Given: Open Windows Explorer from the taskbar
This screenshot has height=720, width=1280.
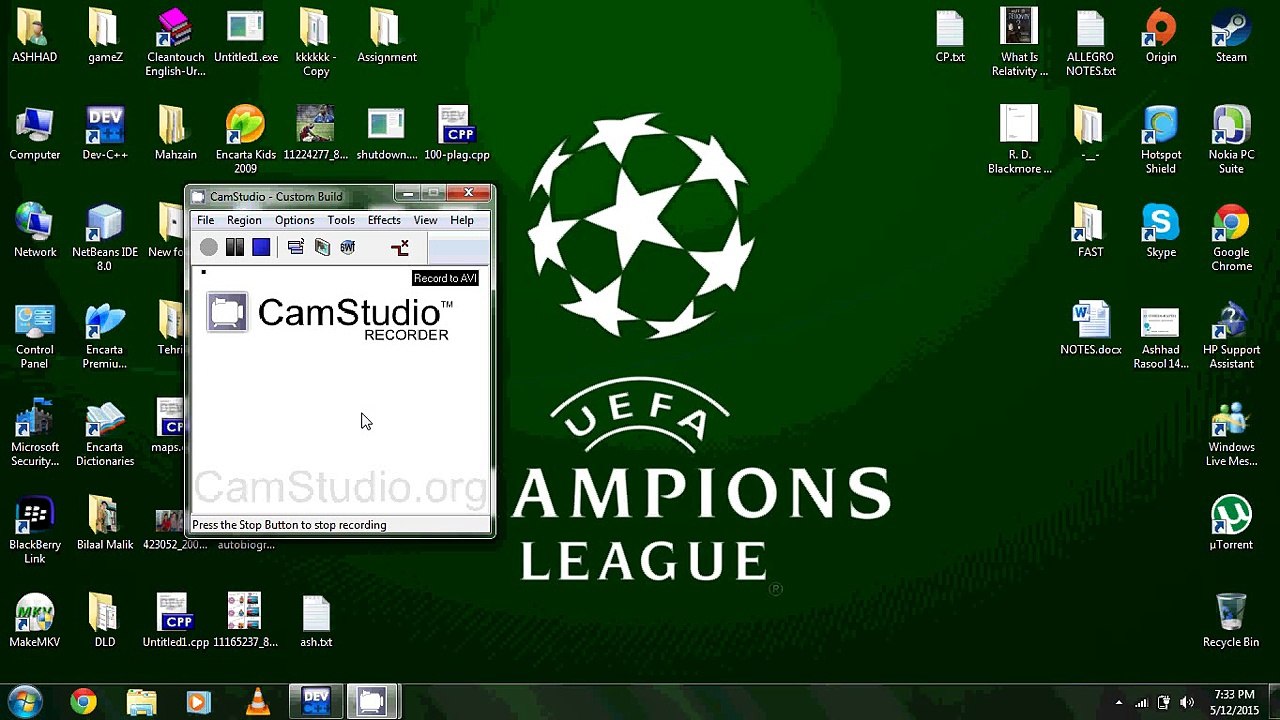Looking at the screenshot, I should [x=142, y=702].
